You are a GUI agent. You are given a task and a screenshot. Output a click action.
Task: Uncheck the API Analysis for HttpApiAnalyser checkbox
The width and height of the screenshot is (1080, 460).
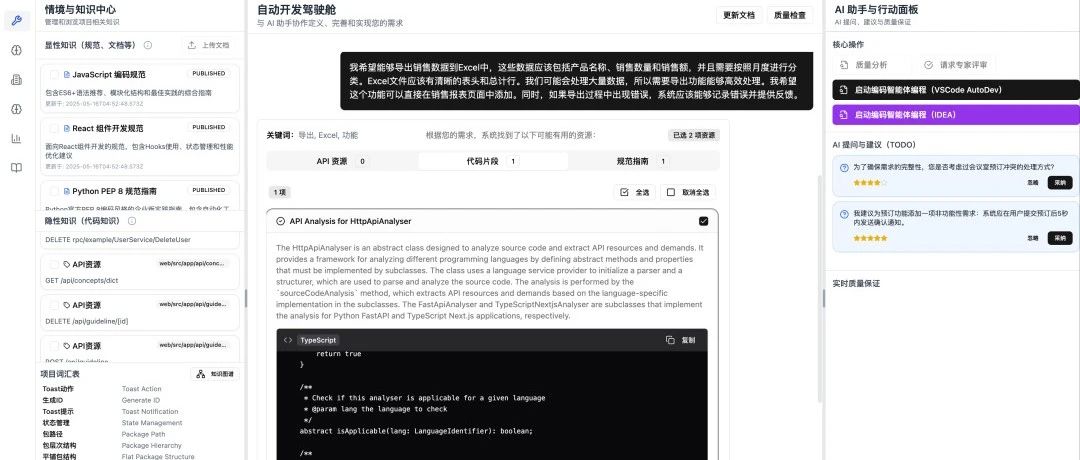click(x=703, y=221)
